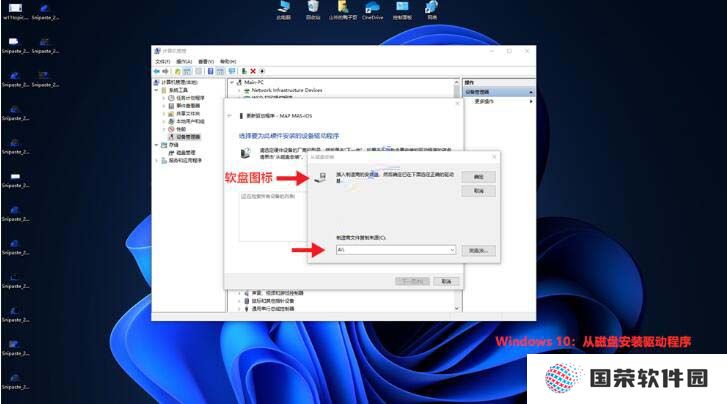Viewport: 727px width, 404px height.
Task: Click the 性能 performance icon in tree
Action: [x=171, y=129]
